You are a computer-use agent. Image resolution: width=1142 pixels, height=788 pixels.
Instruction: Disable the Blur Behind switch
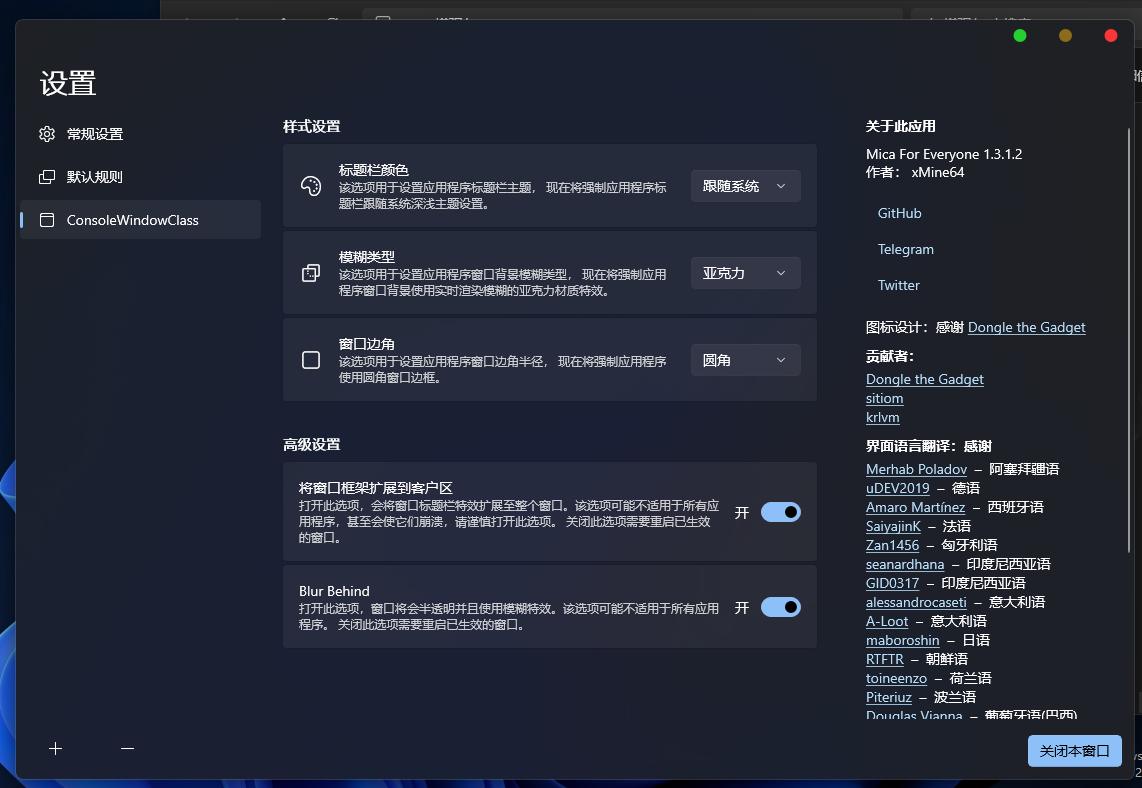(x=780, y=607)
